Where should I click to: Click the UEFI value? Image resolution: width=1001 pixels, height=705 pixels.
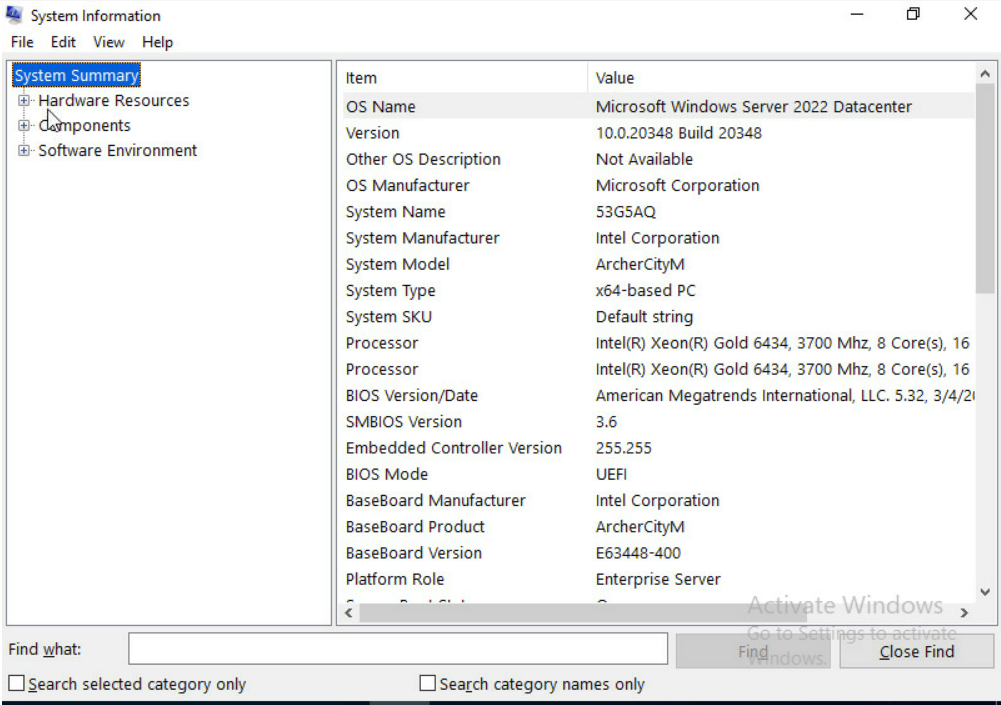pyautogui.click(x=611, y=474)
